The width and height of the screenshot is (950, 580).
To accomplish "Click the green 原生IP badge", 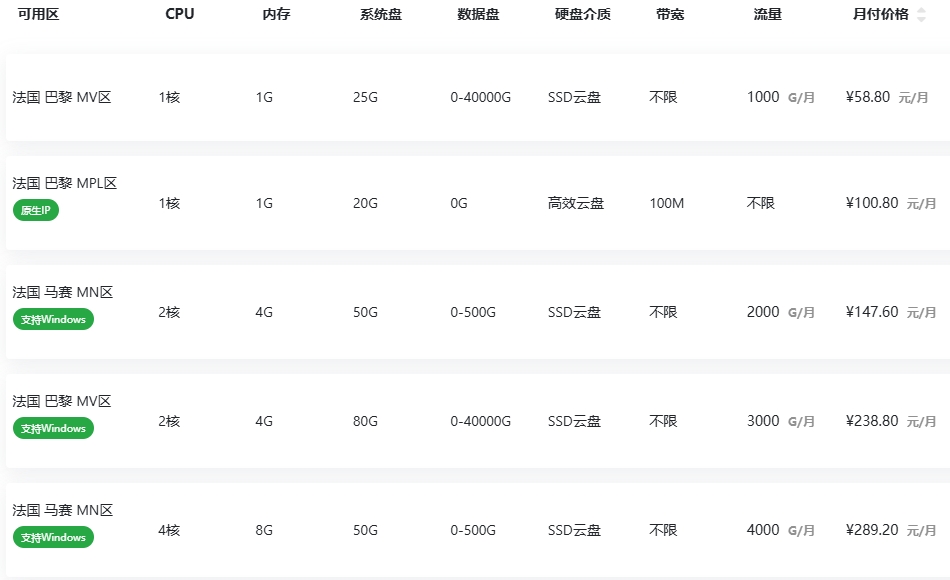I will 35,210.
